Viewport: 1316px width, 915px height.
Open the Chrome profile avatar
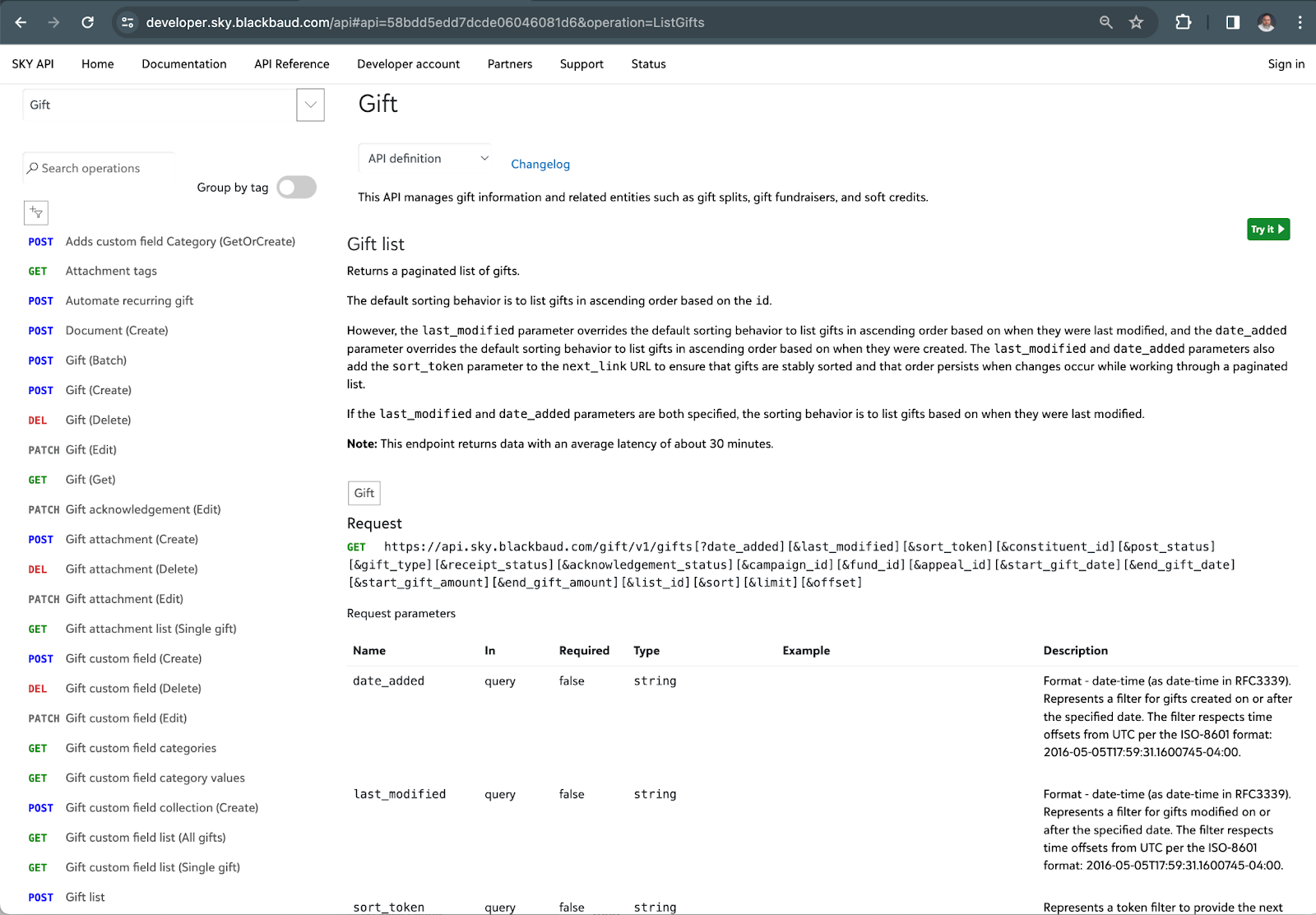(1266, 22)
